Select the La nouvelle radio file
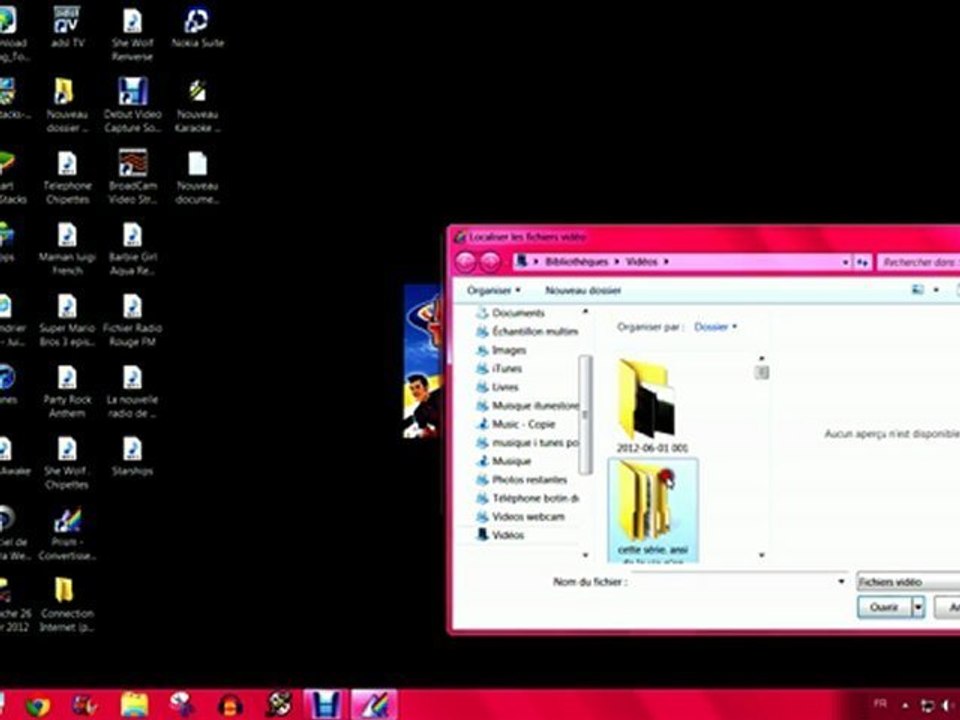Image resolution: width=960 pixels, height=720 pixels. (132, 392)
